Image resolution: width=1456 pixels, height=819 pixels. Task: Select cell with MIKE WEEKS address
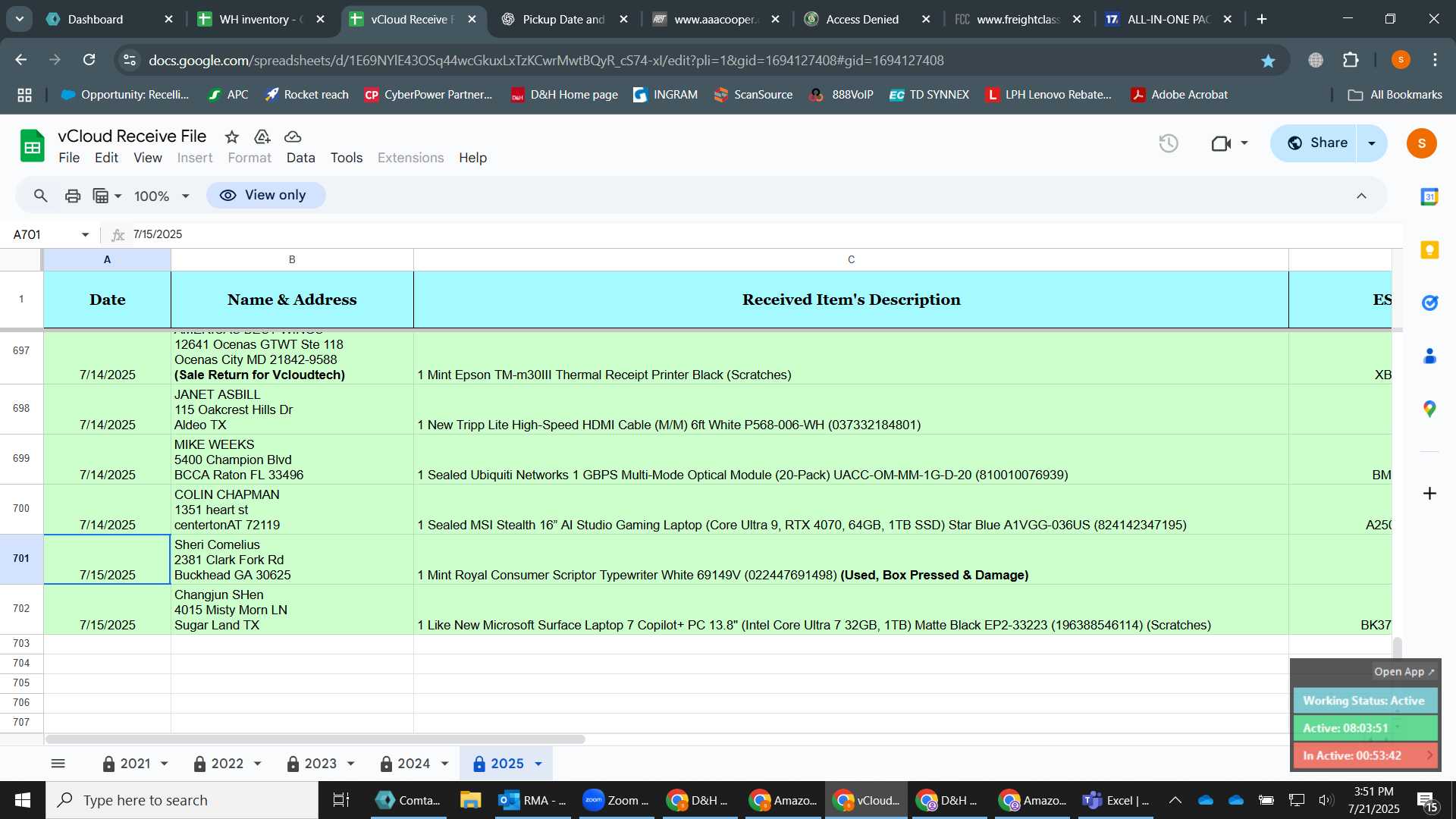coord(292,460)
